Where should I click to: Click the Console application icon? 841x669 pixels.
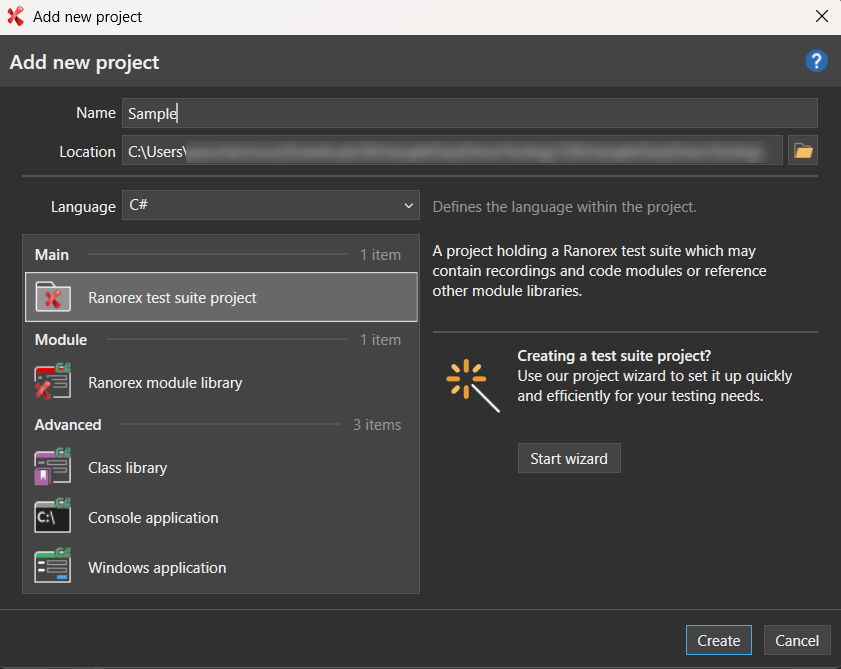(x=53, y=516)
